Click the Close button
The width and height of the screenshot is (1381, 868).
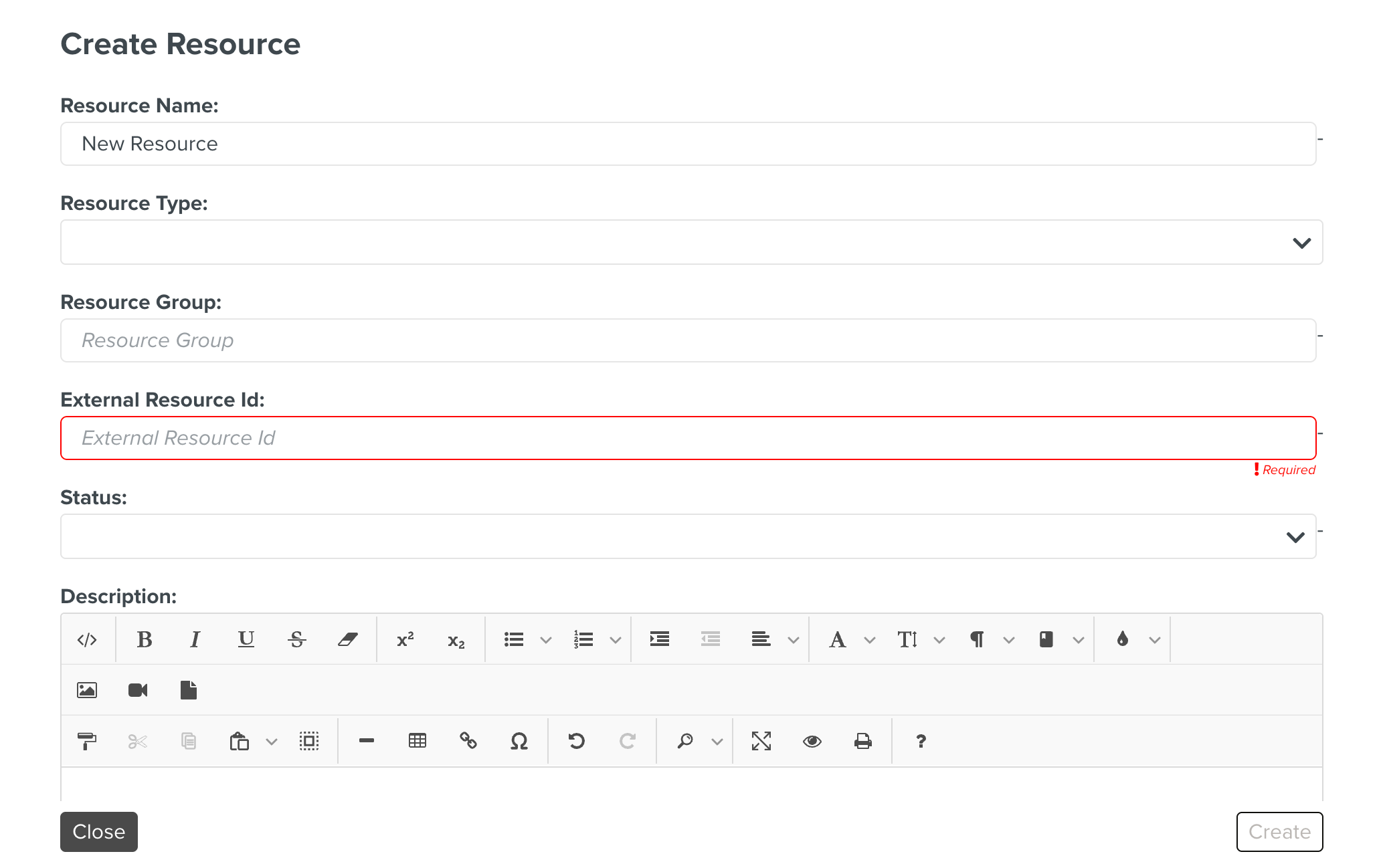(x=98, y=832)
